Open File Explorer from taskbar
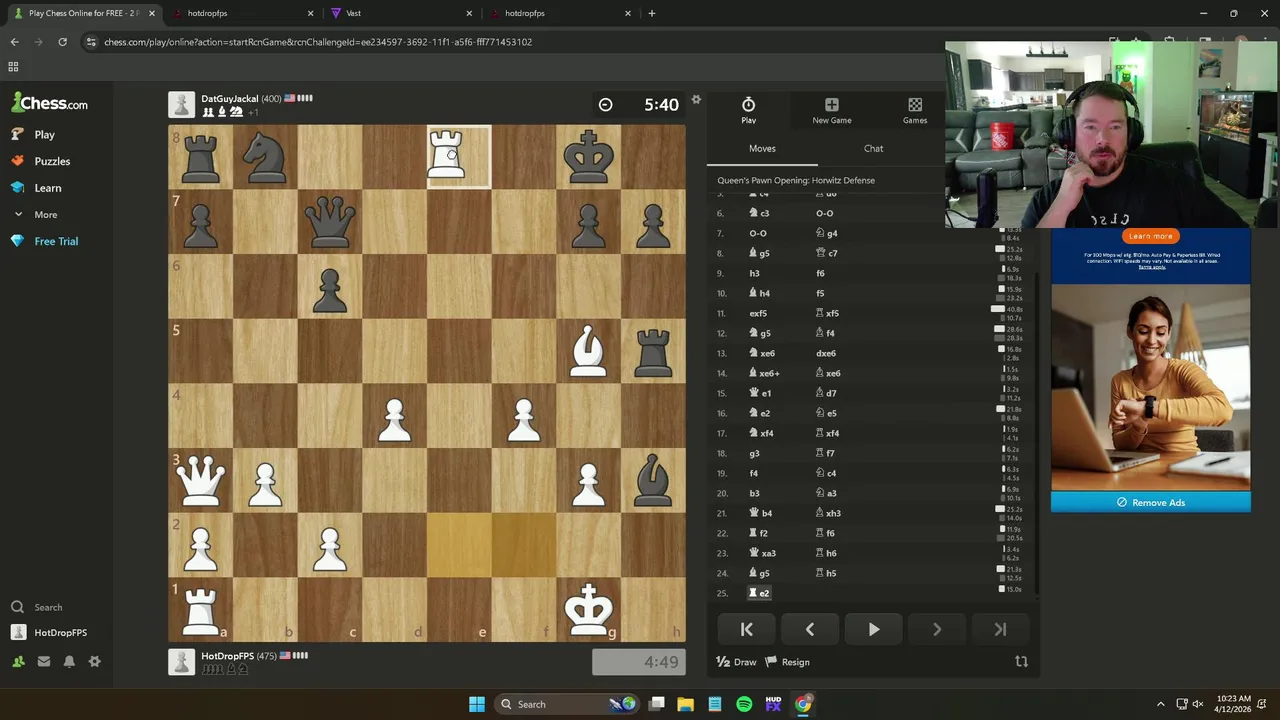 click(x=686, y=704)
